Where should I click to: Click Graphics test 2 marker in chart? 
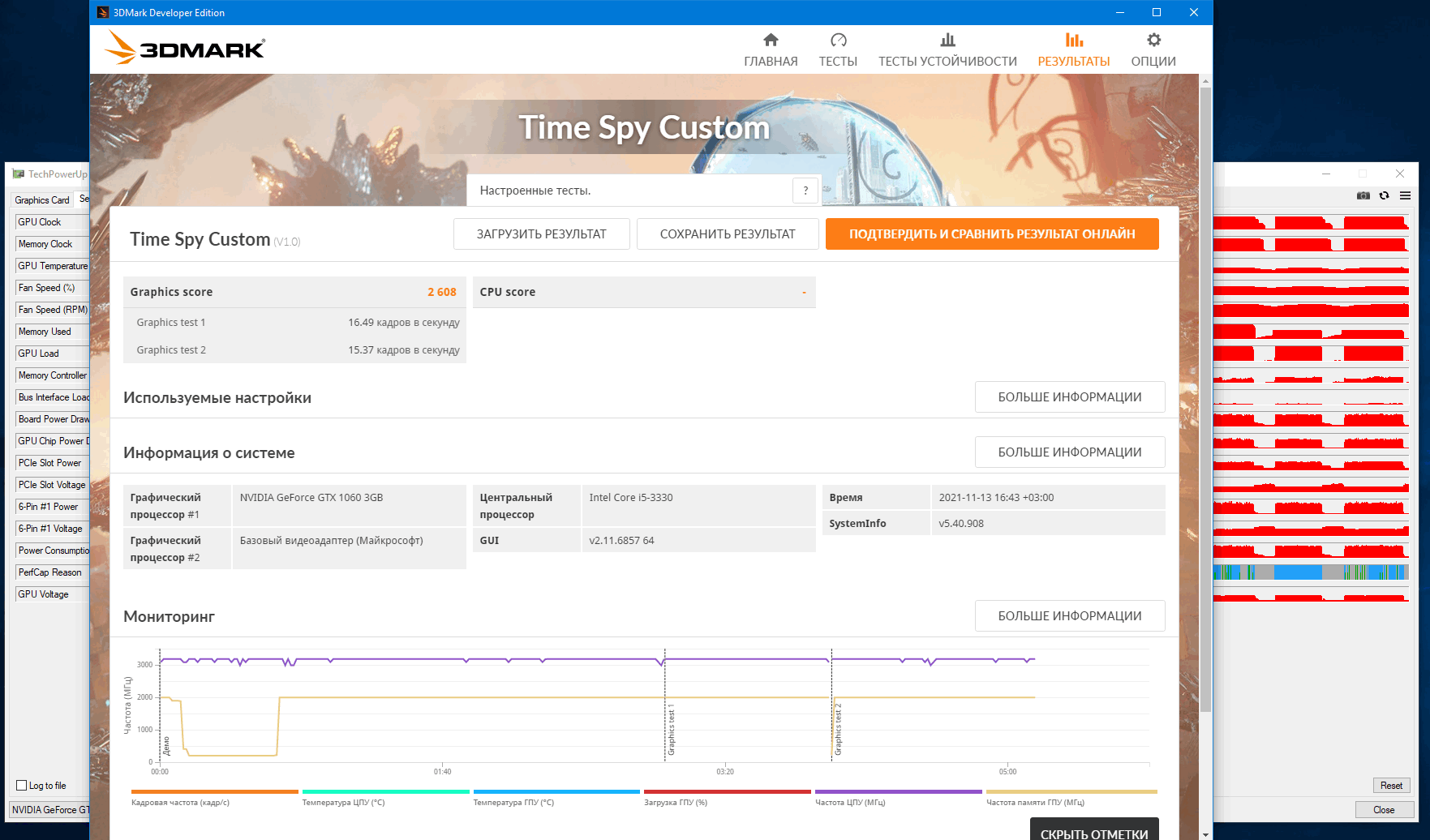pos(838,730)
